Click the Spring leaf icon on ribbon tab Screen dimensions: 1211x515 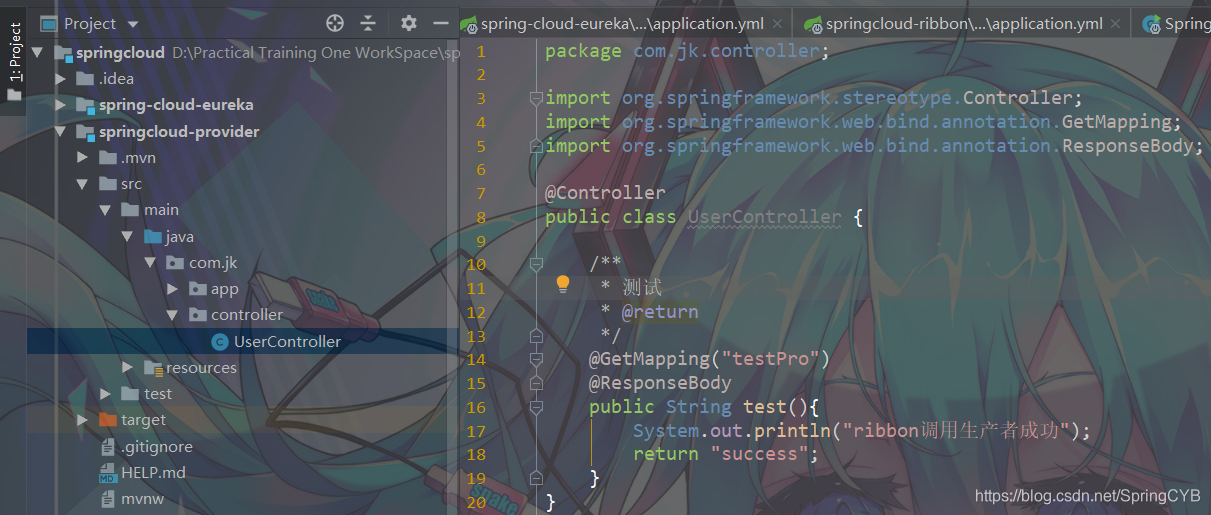pos(814,24)
